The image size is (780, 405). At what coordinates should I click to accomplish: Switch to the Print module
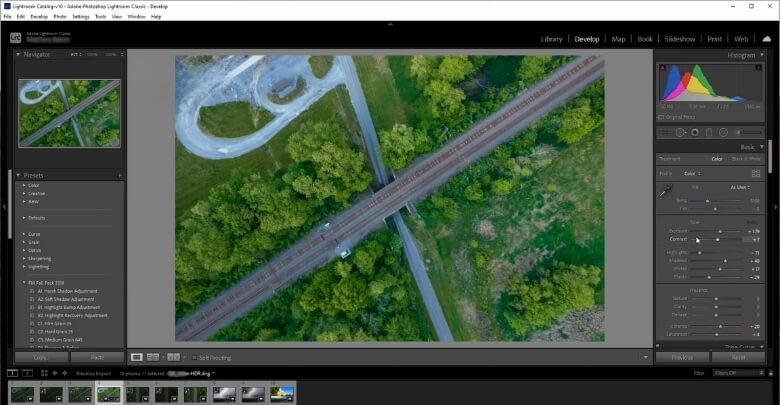click(714, 39)
